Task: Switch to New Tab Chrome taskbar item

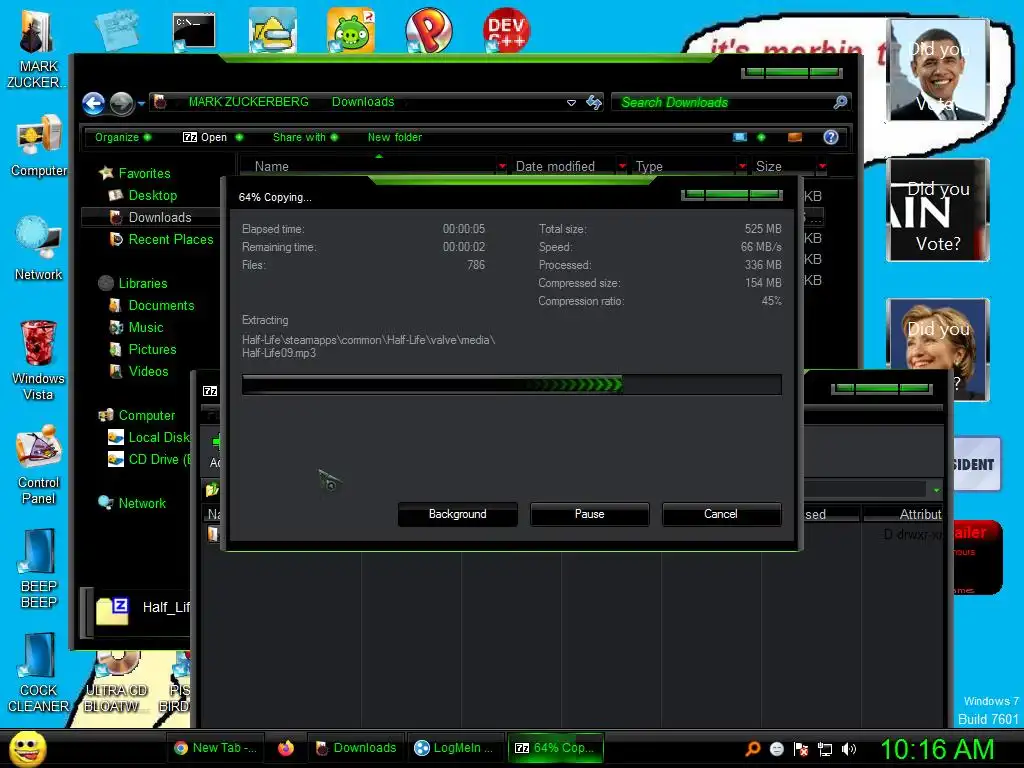Action: pos(215,748)
